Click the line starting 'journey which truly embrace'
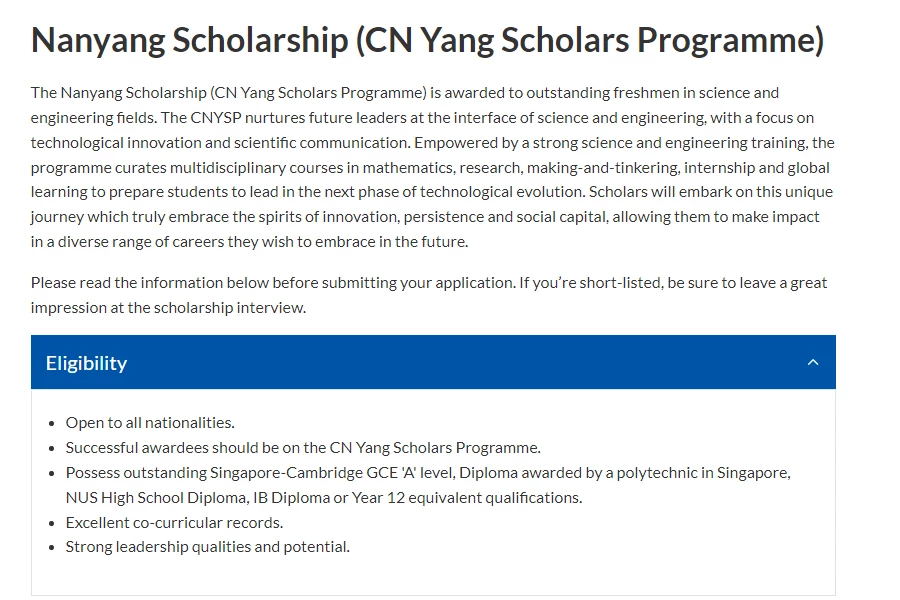 coord(425,217)
